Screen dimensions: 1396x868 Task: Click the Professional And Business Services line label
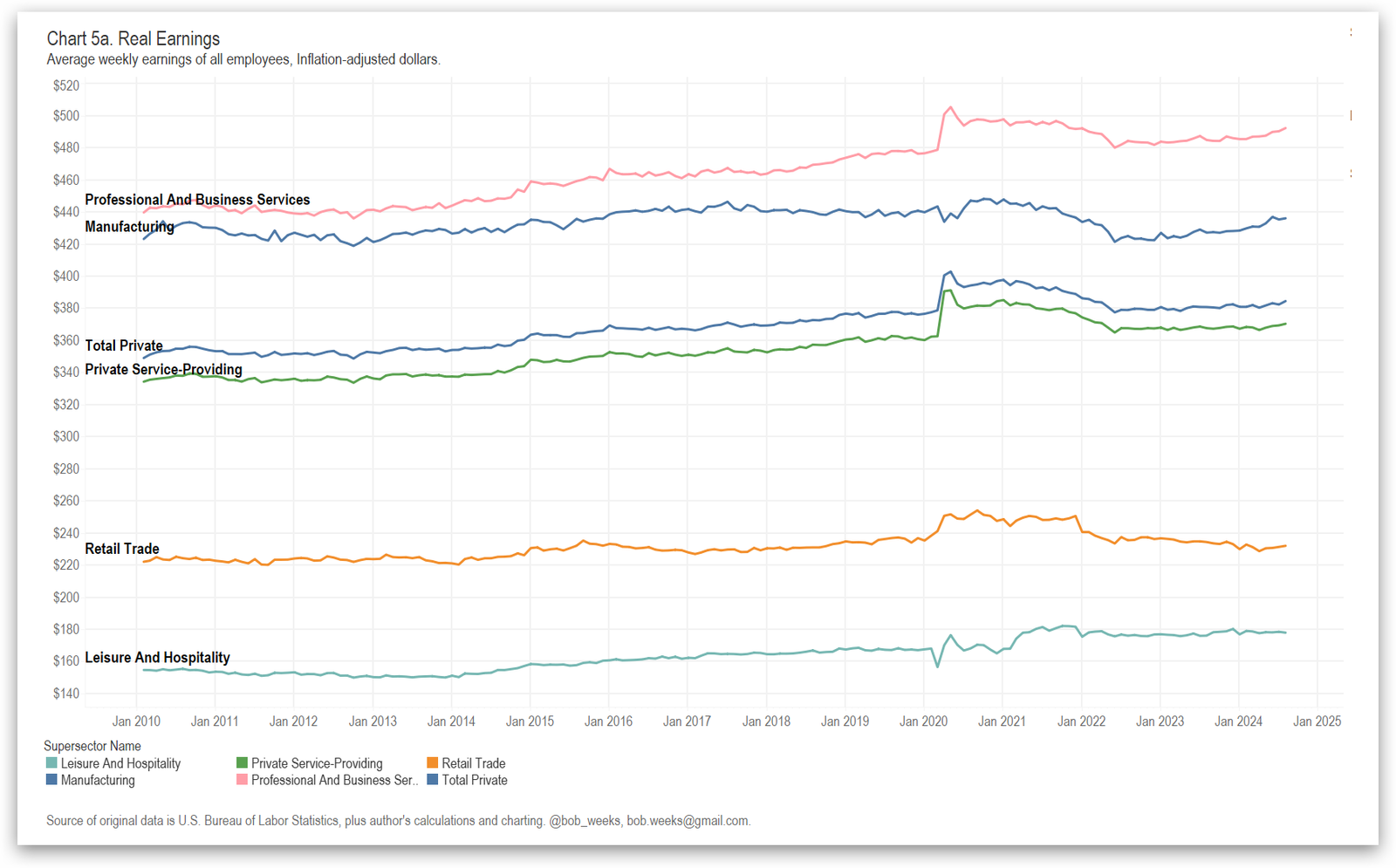[x=197, y=200]
